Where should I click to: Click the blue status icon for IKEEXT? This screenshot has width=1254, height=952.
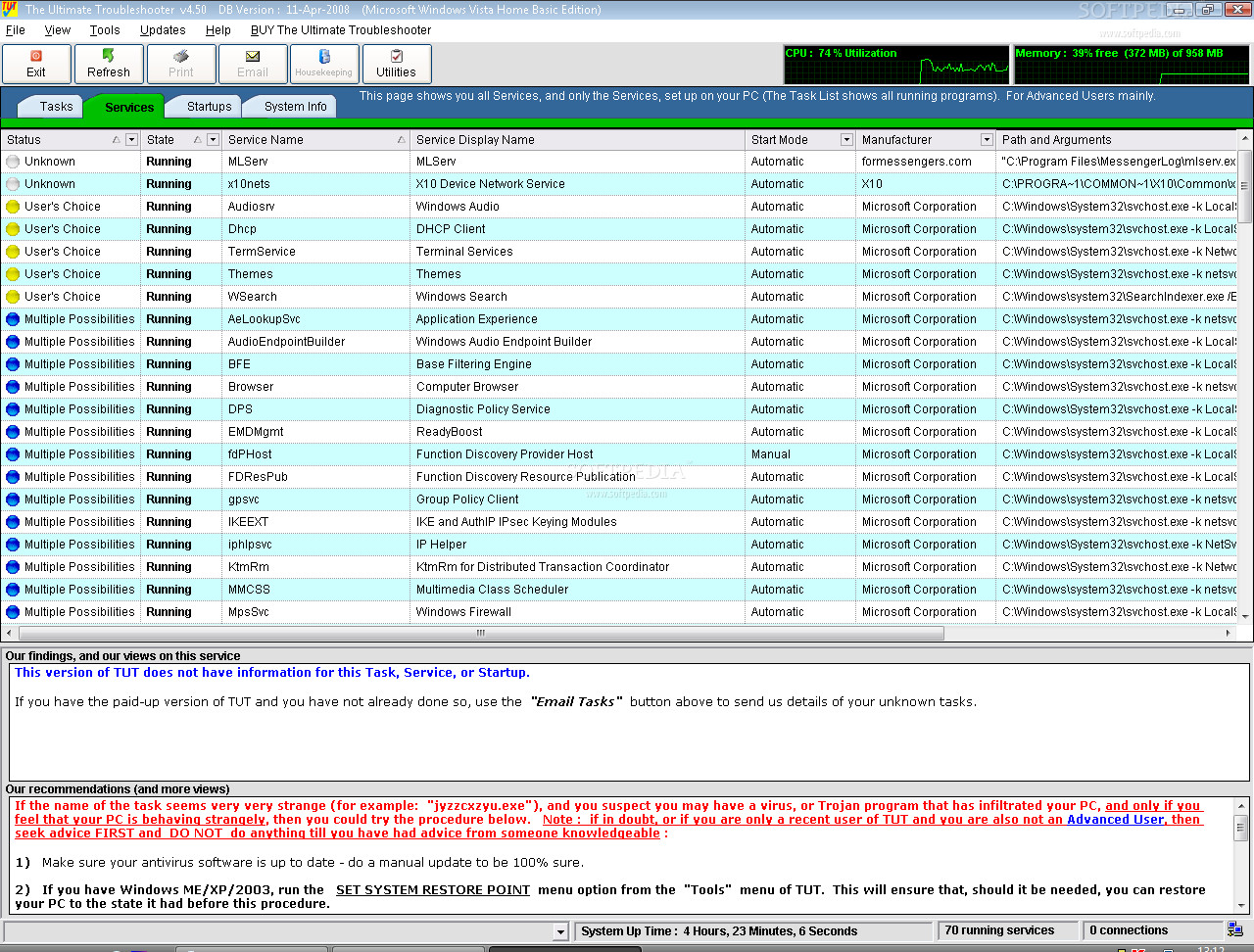point(13,522)
